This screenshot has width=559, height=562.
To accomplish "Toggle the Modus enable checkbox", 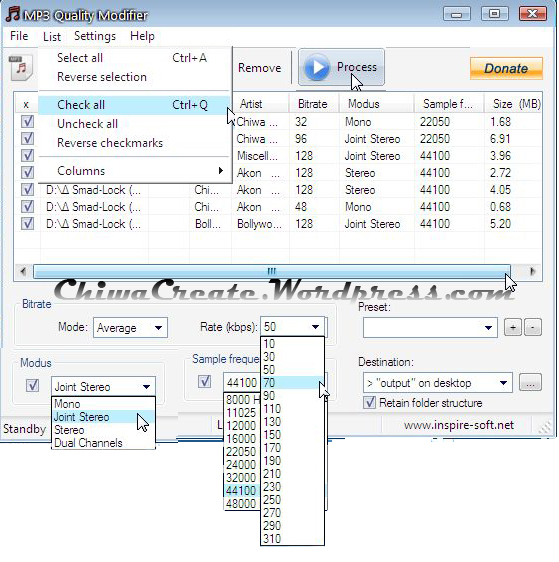I will (32, 385).
